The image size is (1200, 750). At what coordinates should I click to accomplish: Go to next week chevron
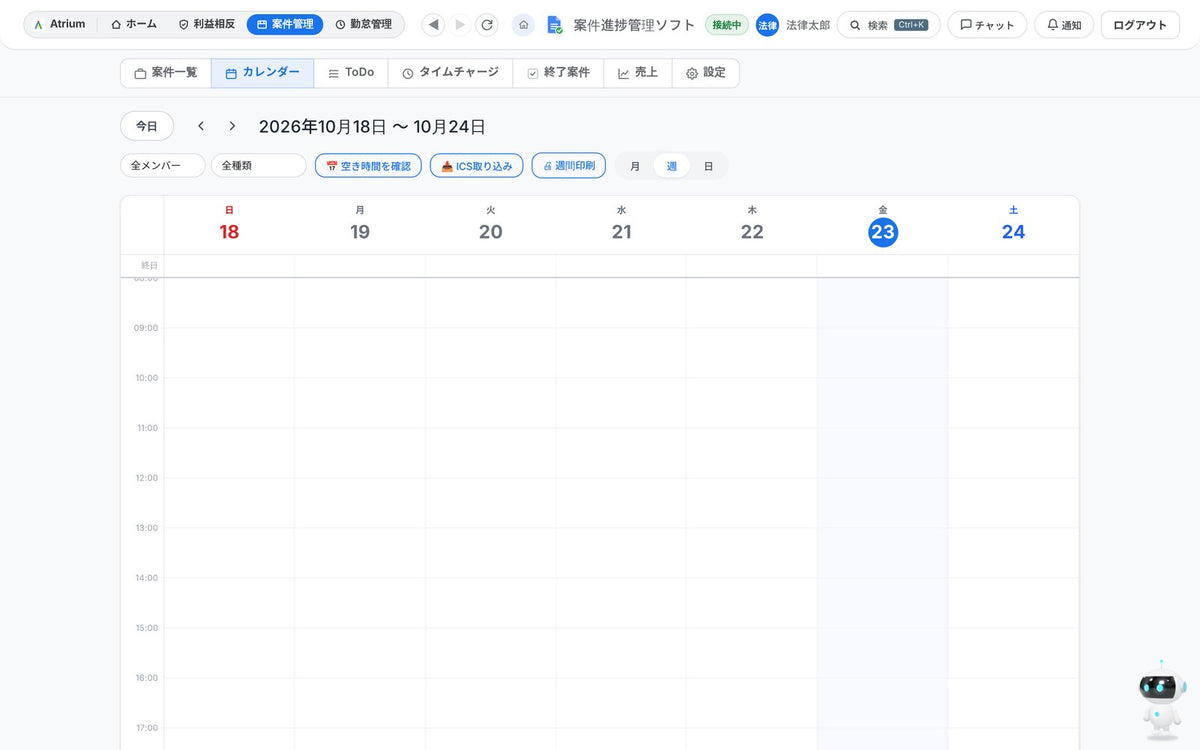(x=232, y=126)
